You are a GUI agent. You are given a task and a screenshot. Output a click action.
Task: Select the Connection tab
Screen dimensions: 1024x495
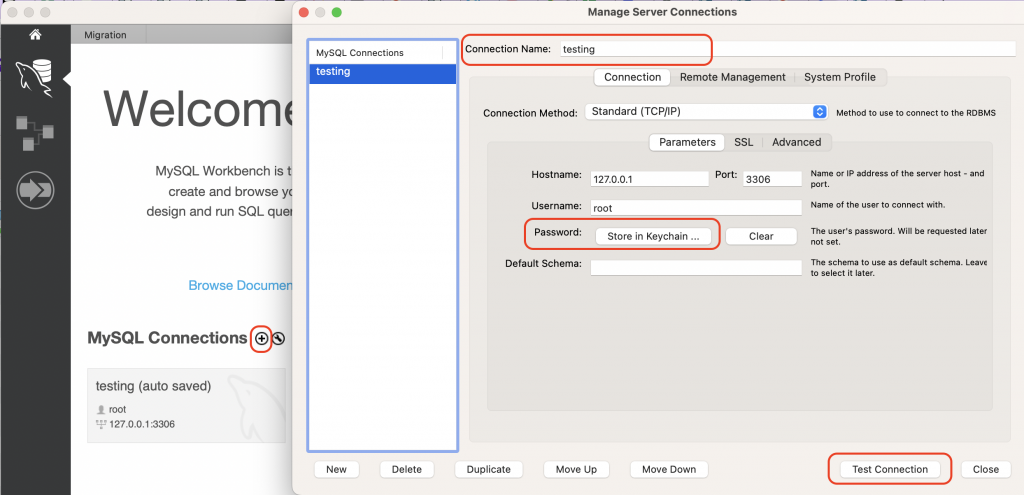coord(632,77)
